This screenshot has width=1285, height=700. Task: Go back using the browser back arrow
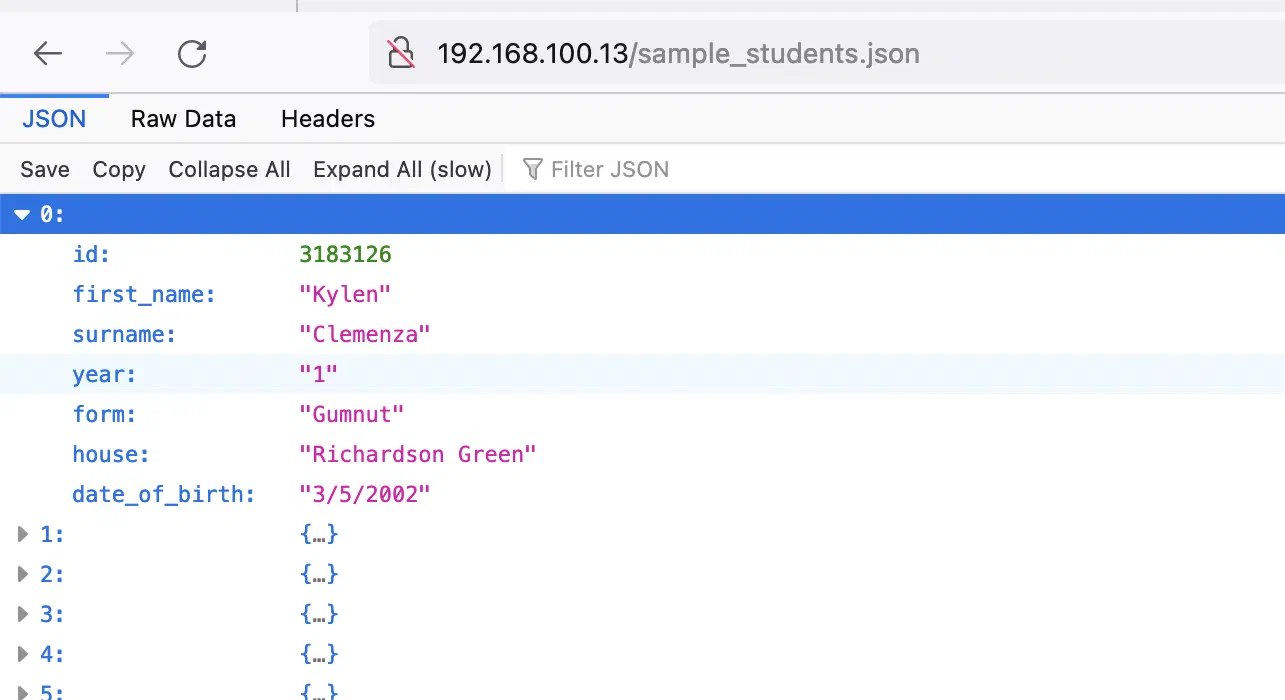click(x=48, y=53)
